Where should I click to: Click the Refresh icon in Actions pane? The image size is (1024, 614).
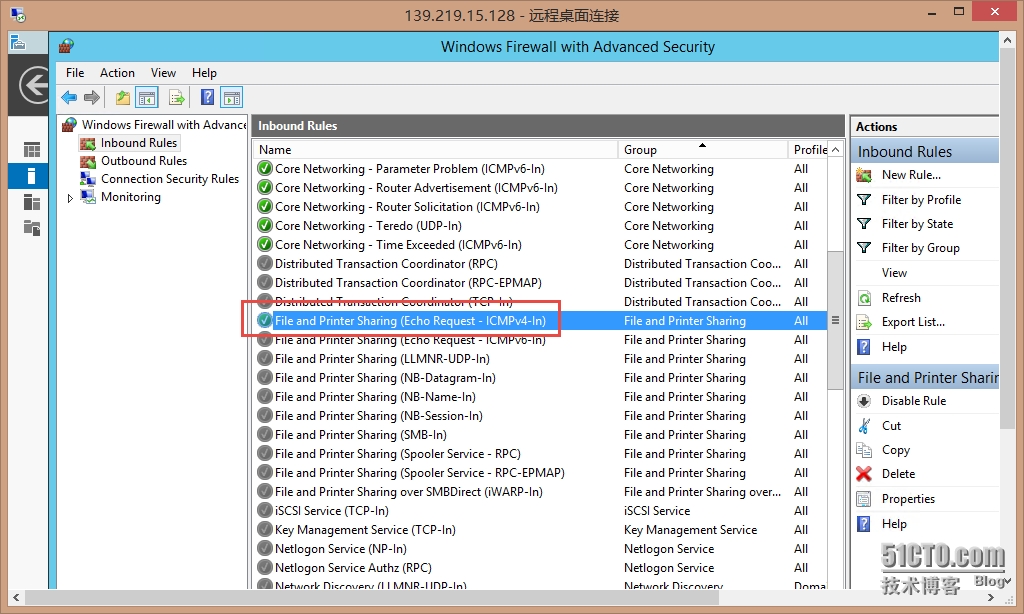(x=864, y=298)
